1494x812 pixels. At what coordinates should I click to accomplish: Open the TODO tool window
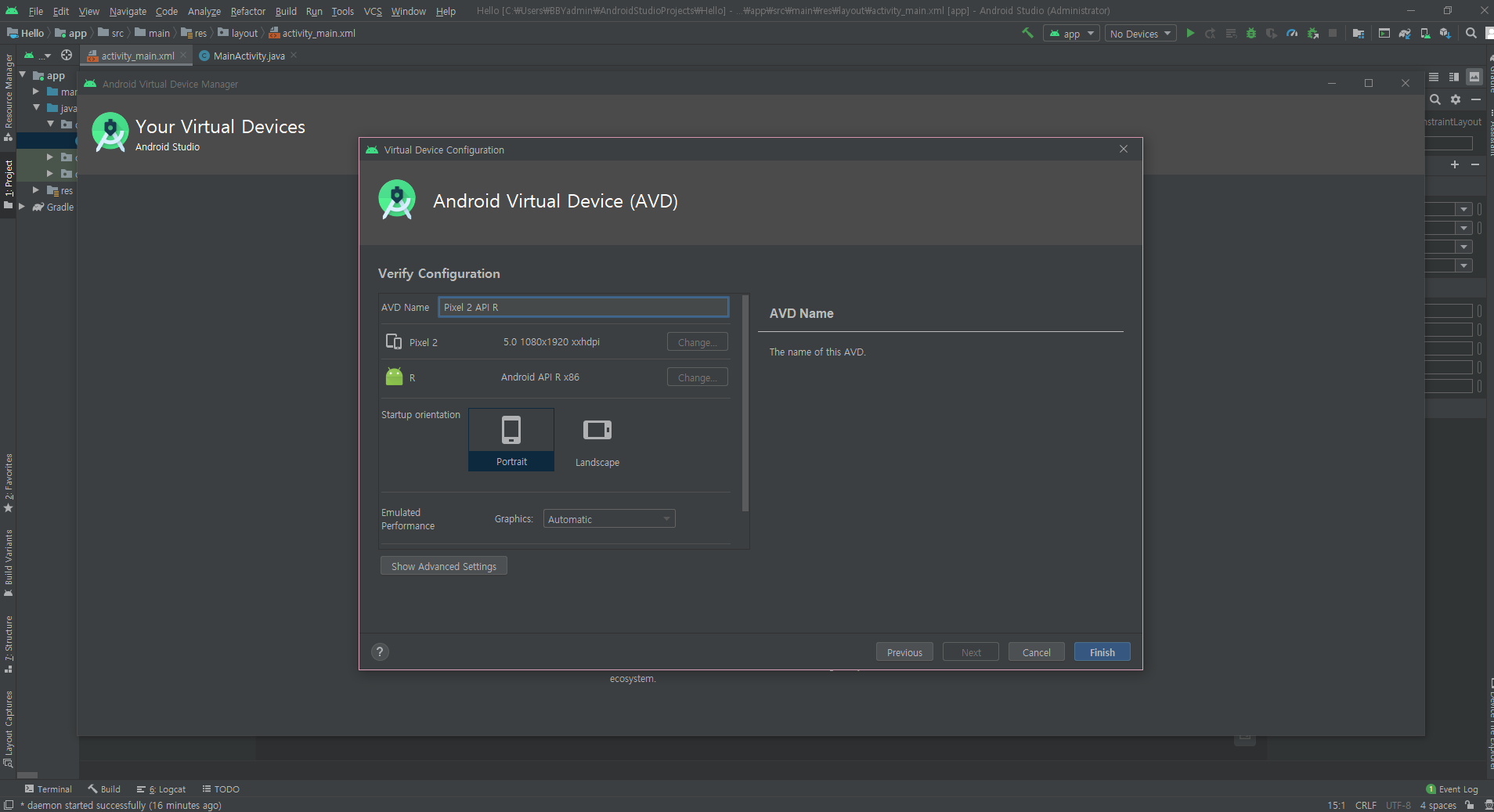click(x=221, y=789)
